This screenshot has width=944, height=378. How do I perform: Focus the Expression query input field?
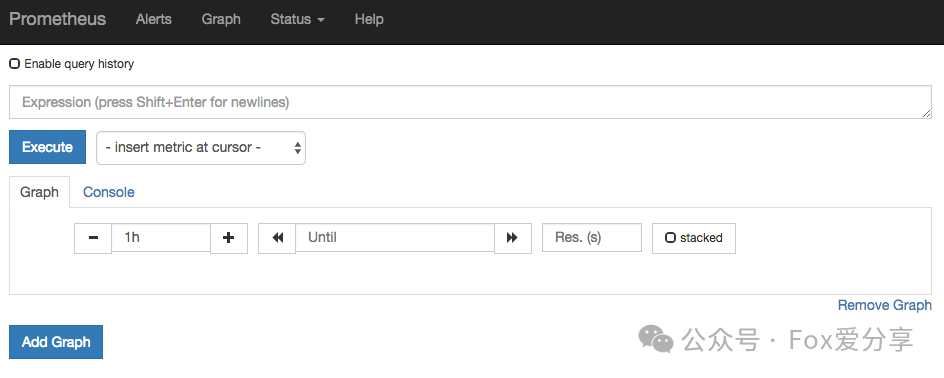[x=470, y=102]
